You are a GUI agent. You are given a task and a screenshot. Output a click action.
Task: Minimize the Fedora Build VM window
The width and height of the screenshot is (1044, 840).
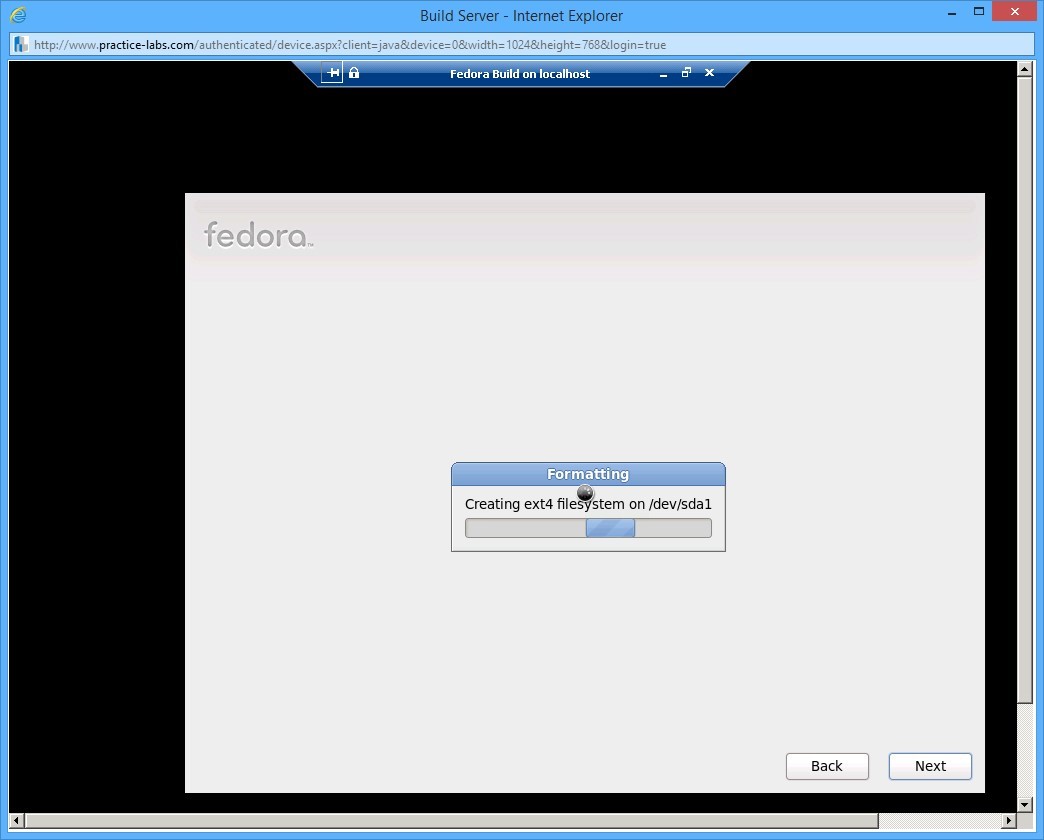(662, 73)
